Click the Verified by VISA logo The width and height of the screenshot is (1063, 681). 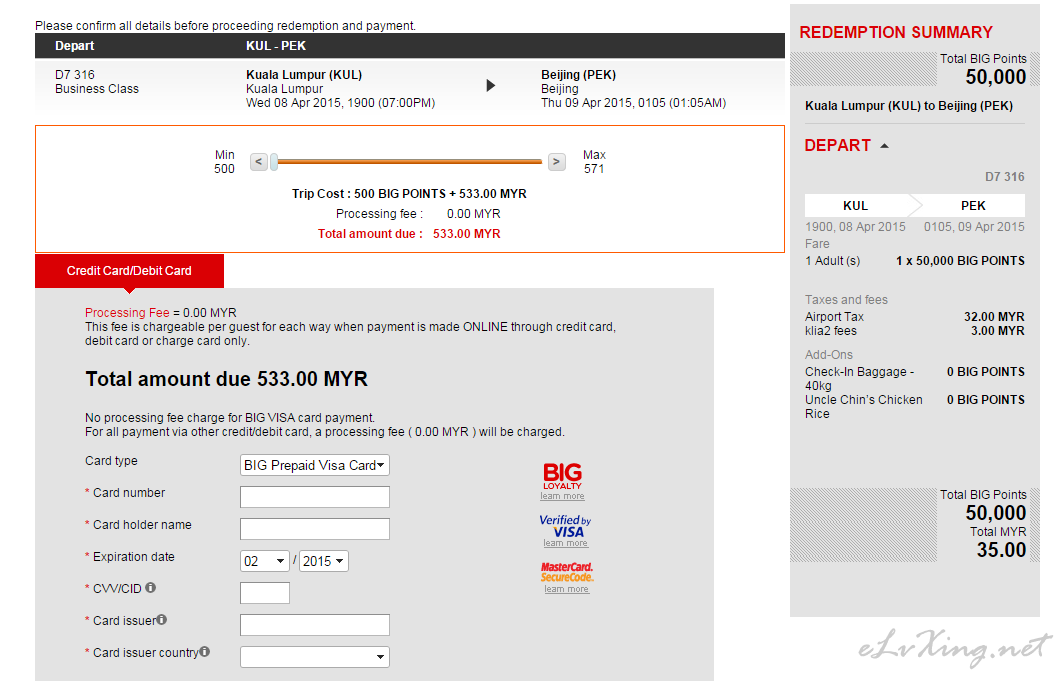point(565,526)
